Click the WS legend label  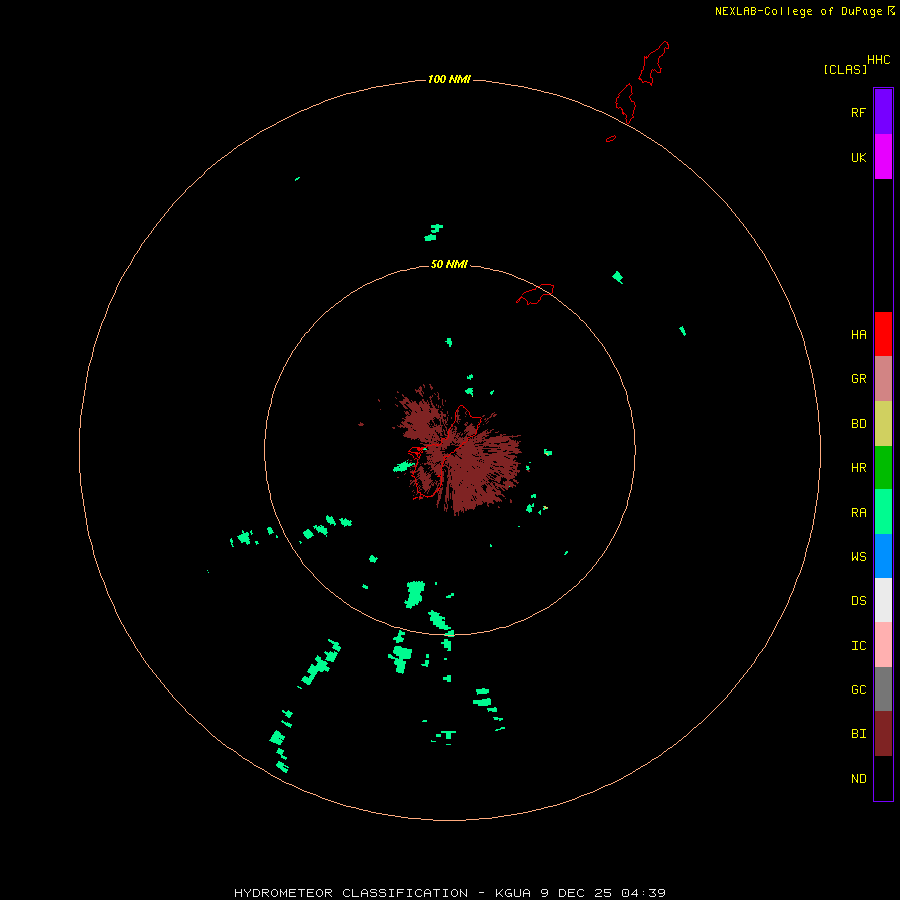coord(858,557)
